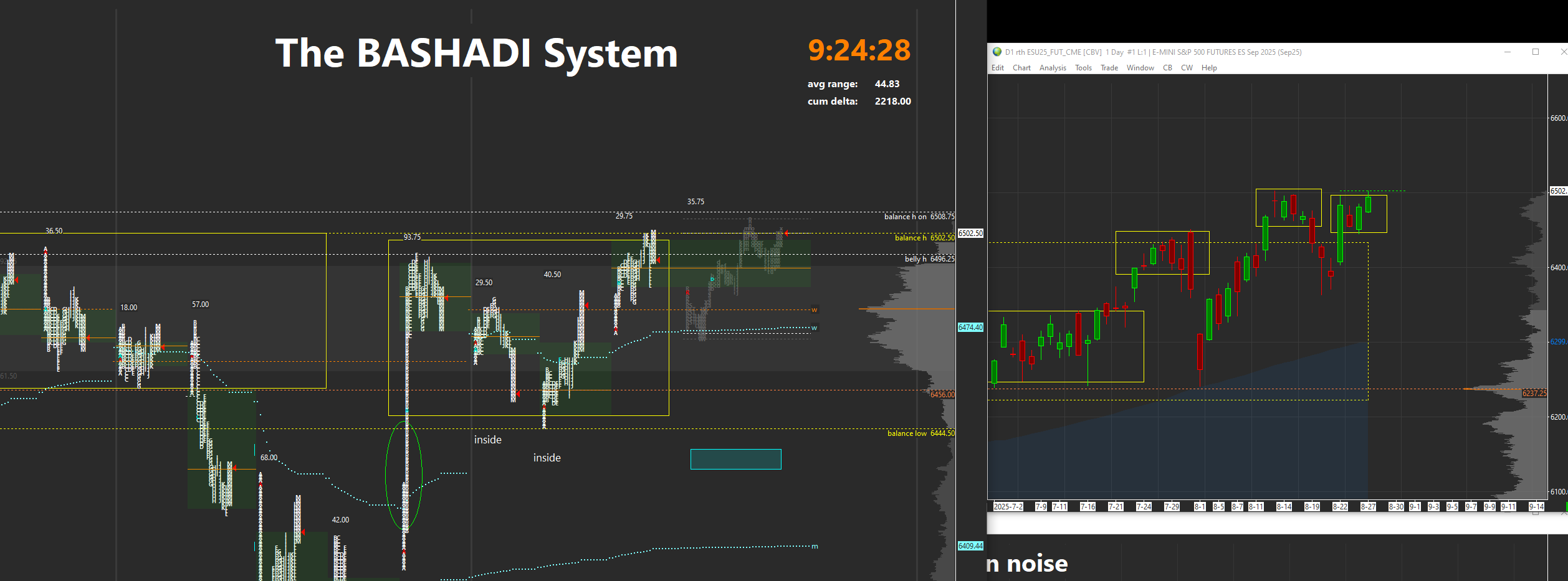The image size is (1568, 581).
Task: Click the 8-14 date label on the time axis
Action: click(x=1284, y=507)
